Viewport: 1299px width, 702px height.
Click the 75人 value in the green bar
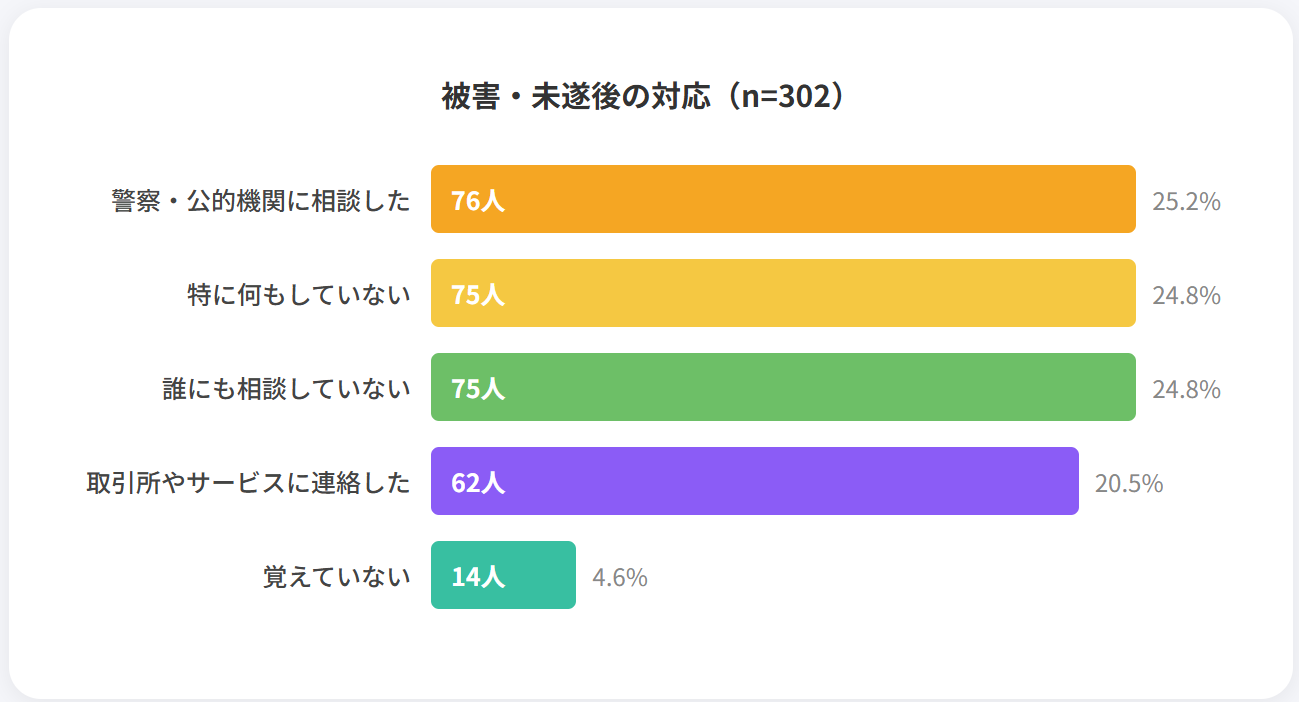478,389
